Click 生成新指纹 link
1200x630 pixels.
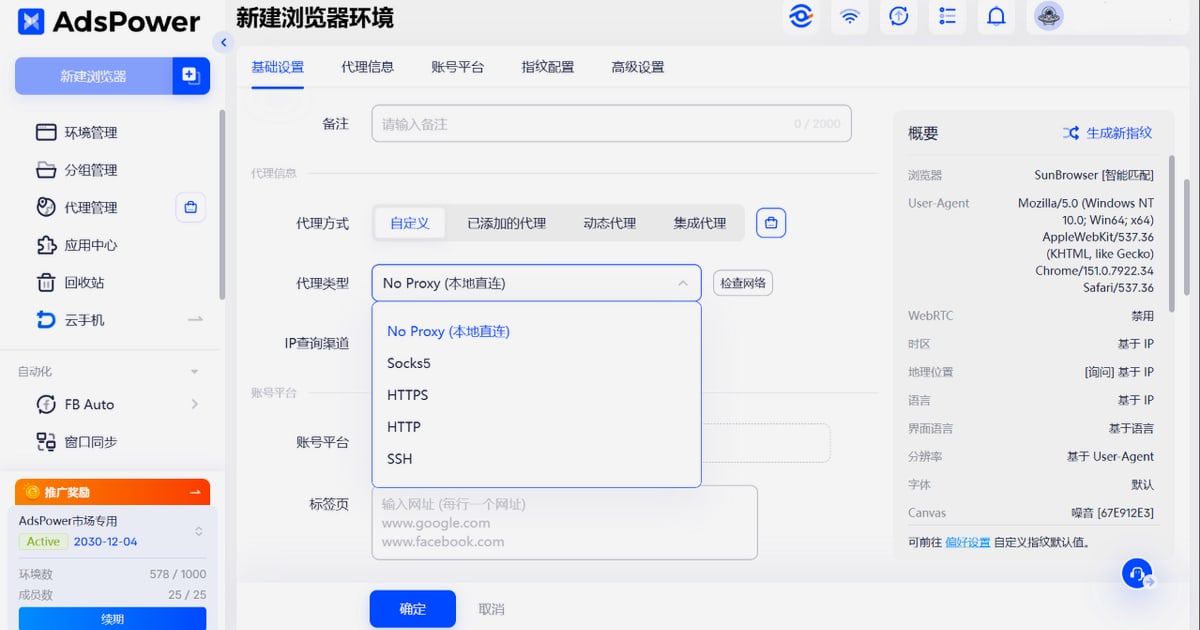[1119, 133]
